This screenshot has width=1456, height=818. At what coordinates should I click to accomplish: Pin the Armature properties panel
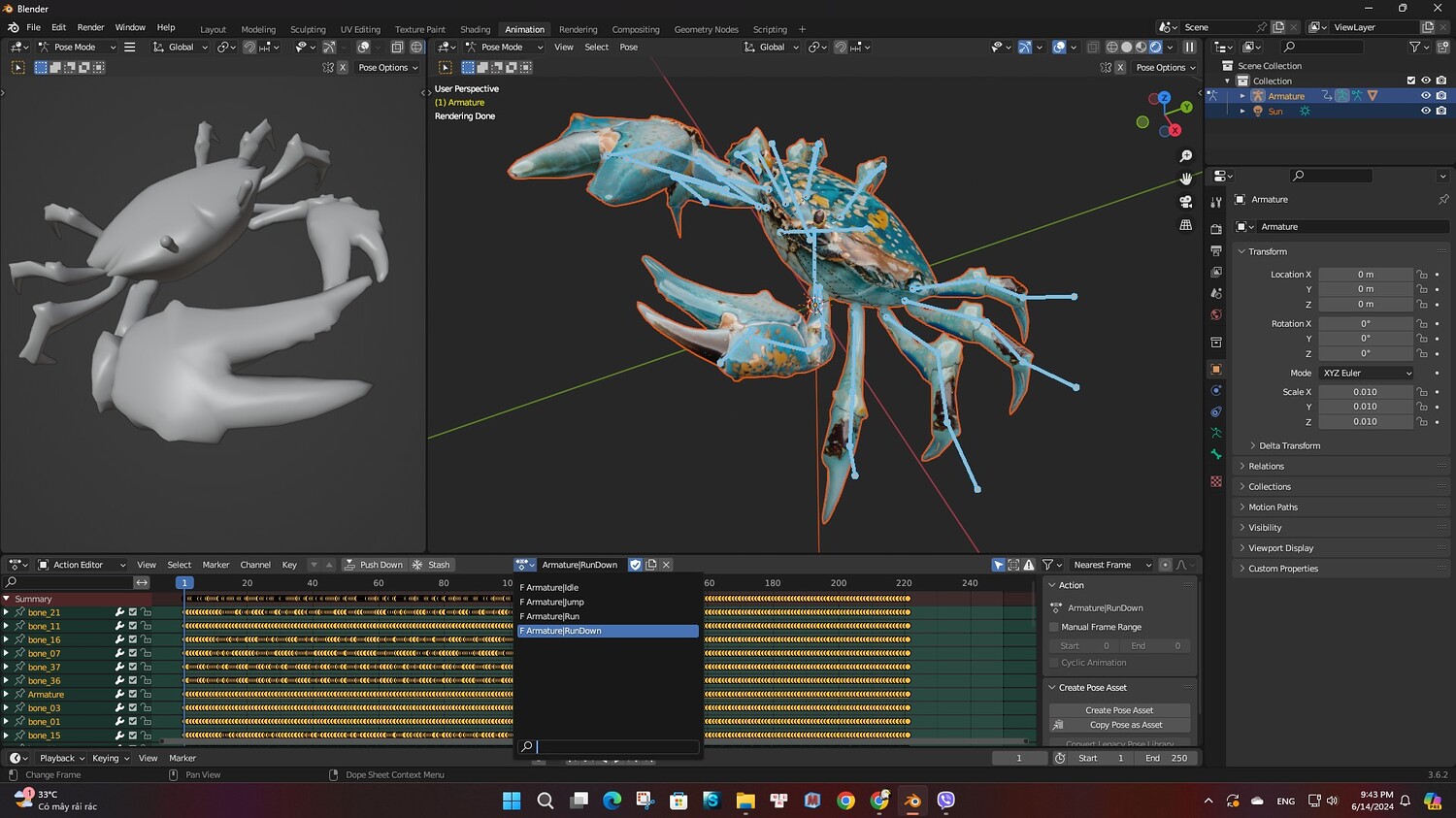tap(1442, 200)
